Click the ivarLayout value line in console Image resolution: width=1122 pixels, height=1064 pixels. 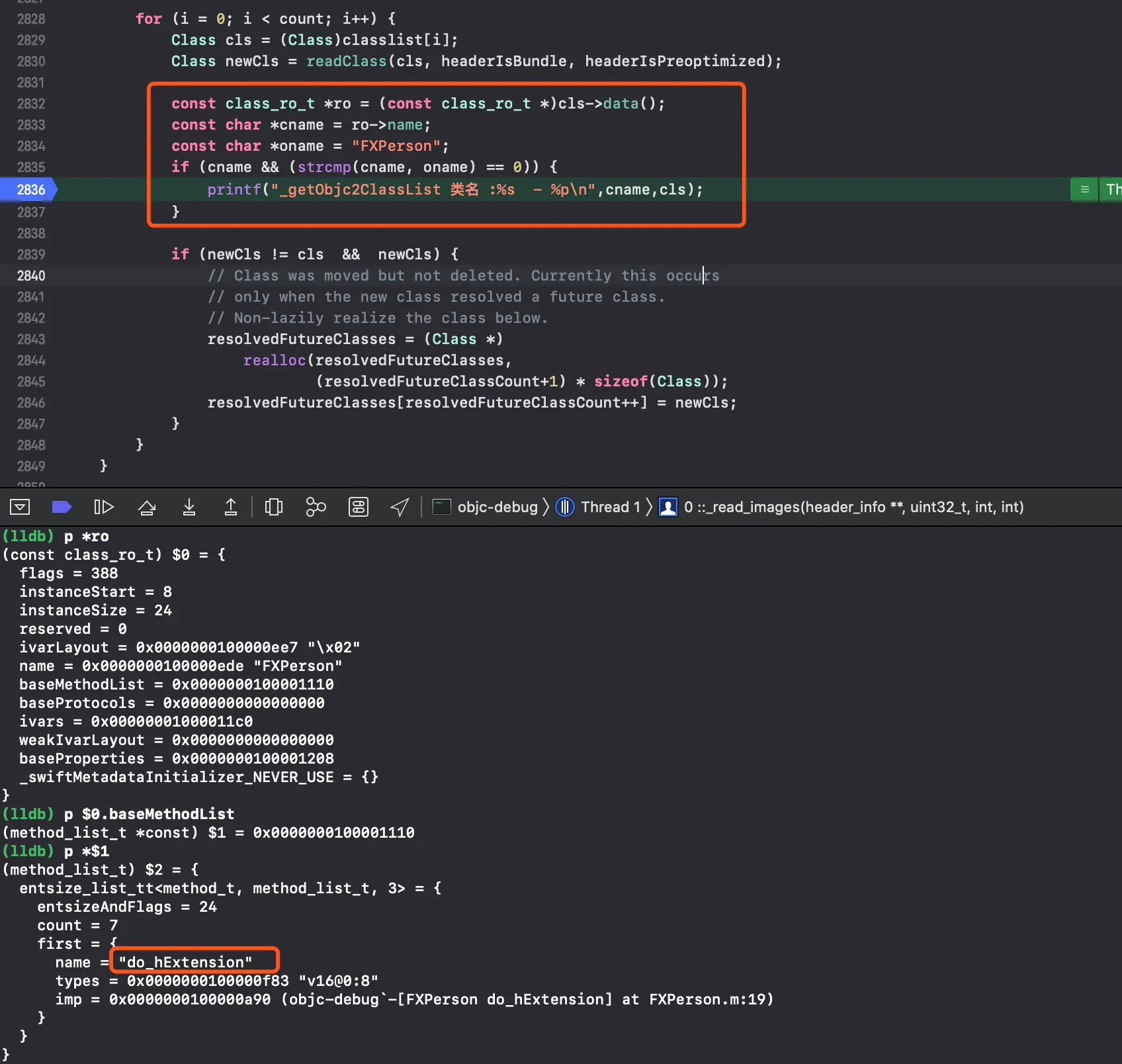pos(190,648)
